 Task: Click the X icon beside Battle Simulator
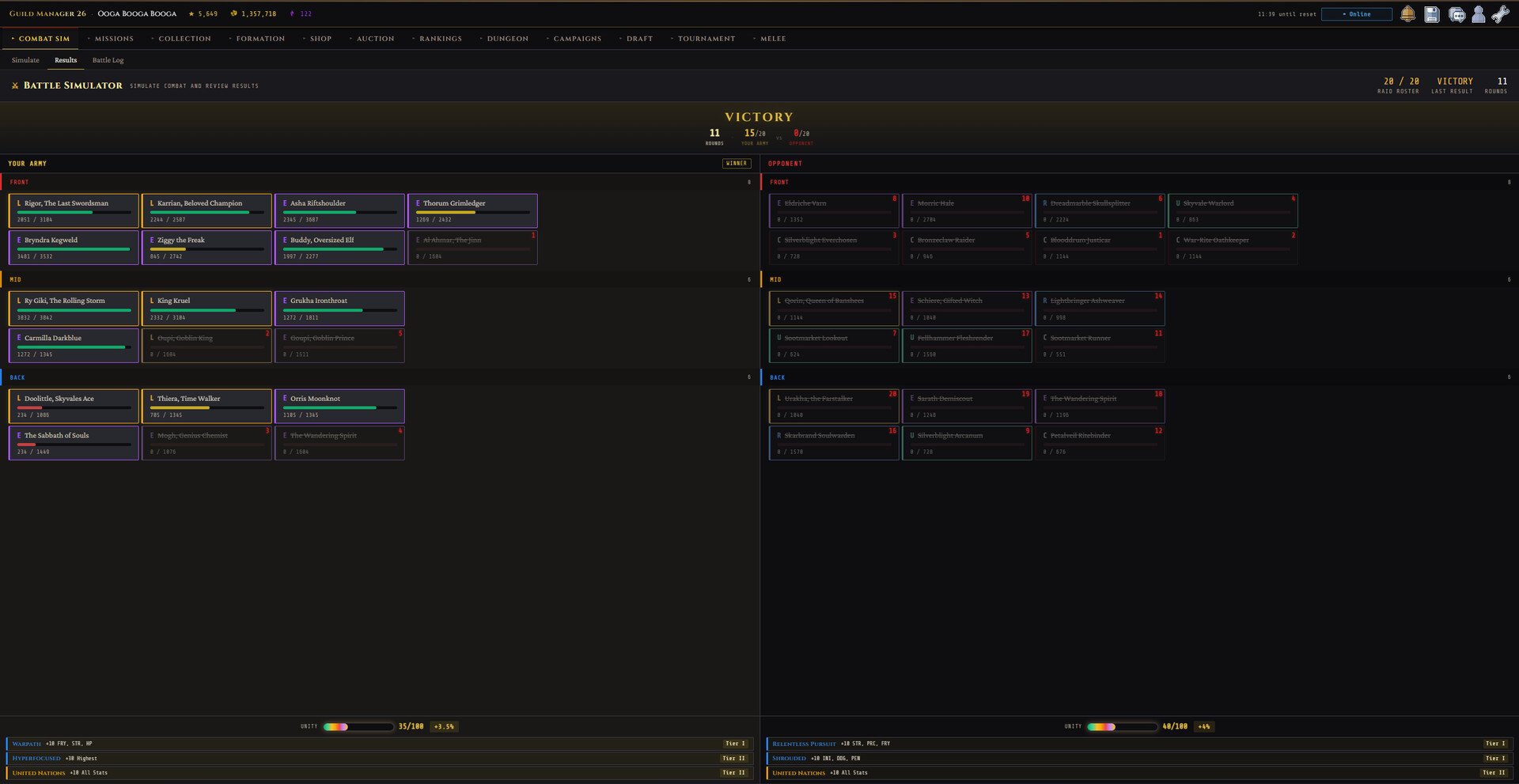[14, 85]
